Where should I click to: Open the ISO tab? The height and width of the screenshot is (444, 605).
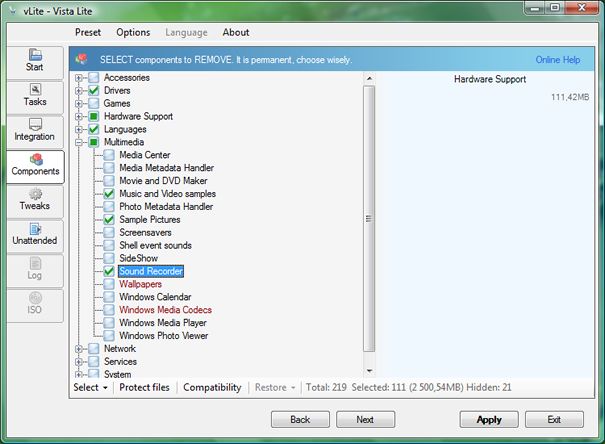(35, 306)
